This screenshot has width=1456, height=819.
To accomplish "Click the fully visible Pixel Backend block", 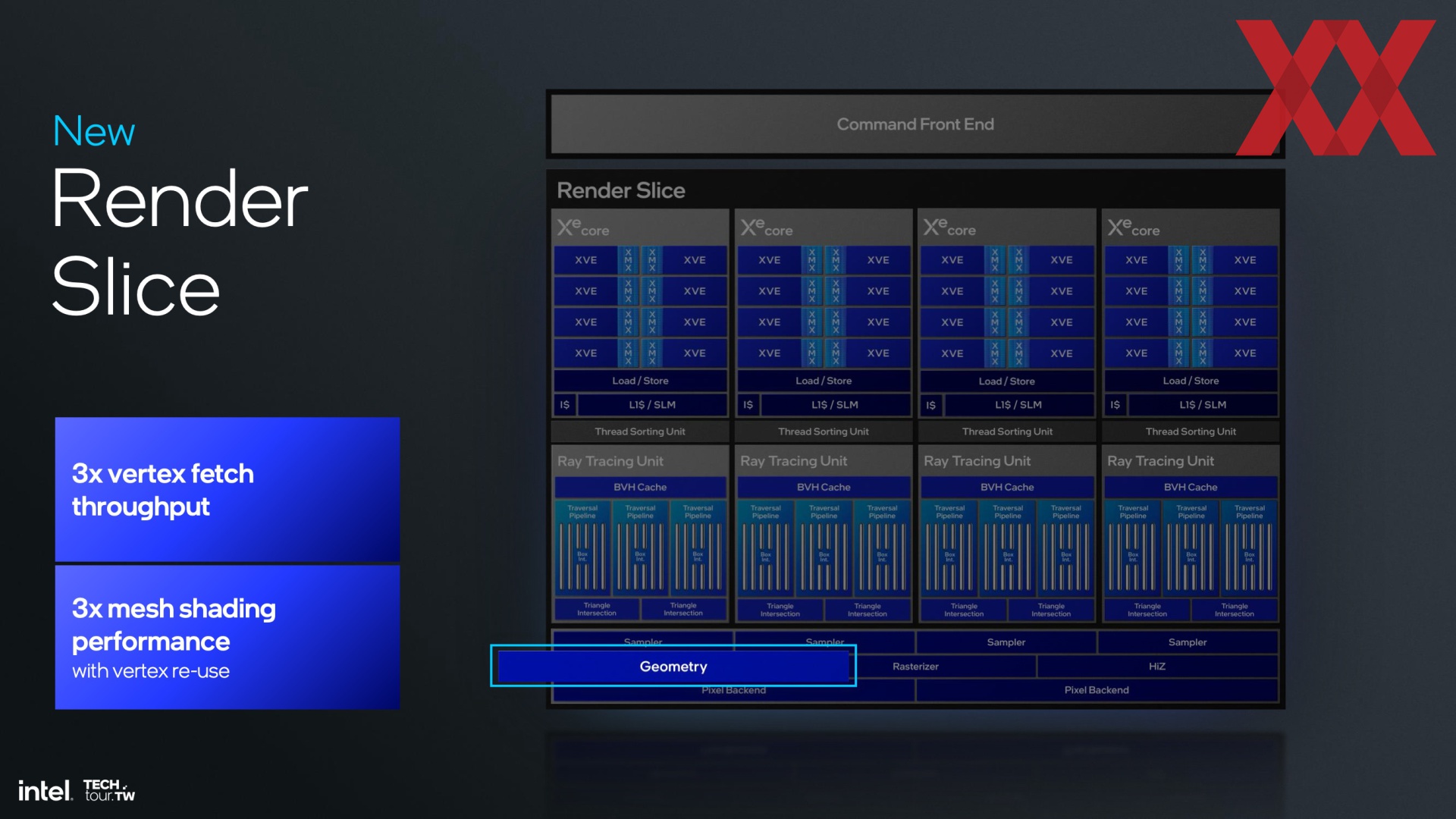I will click(x=1097, y=690).
